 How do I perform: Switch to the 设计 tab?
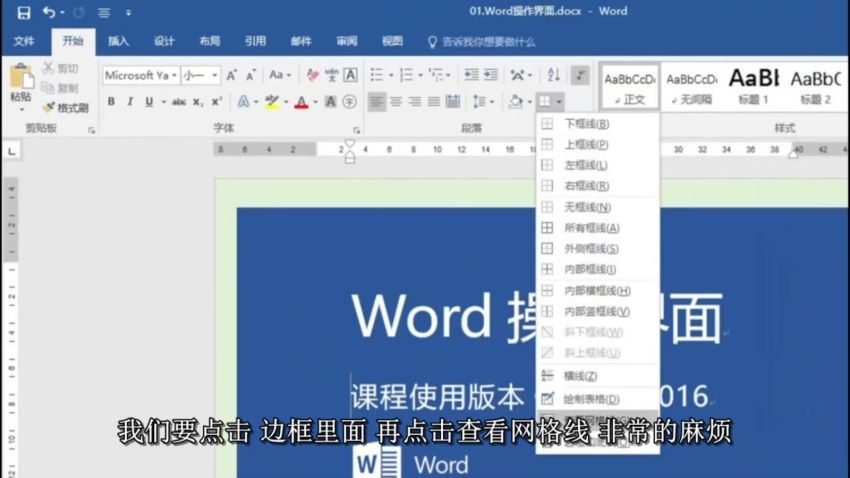(x=164, y=41)
